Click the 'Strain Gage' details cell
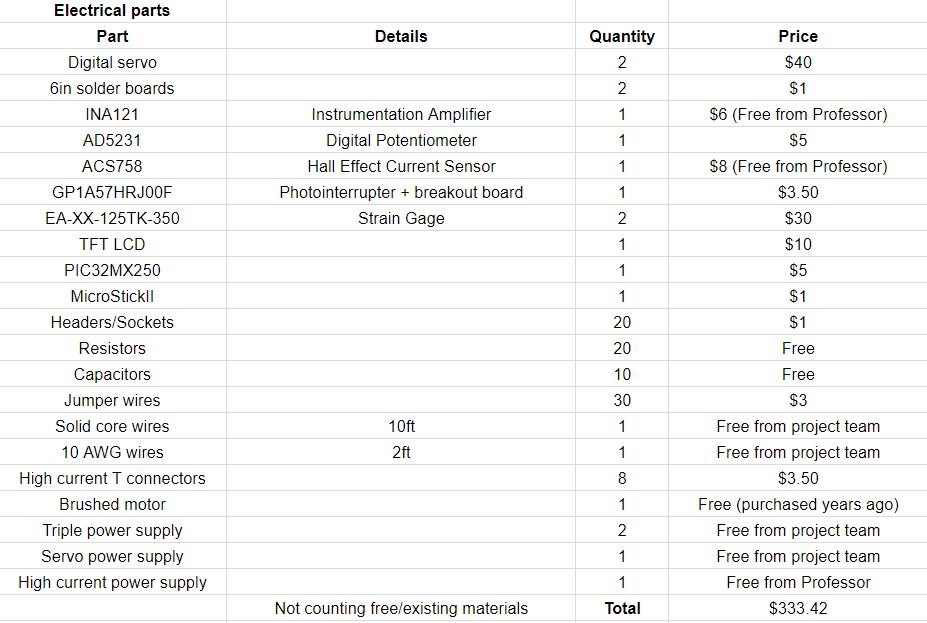 point(401,218)
